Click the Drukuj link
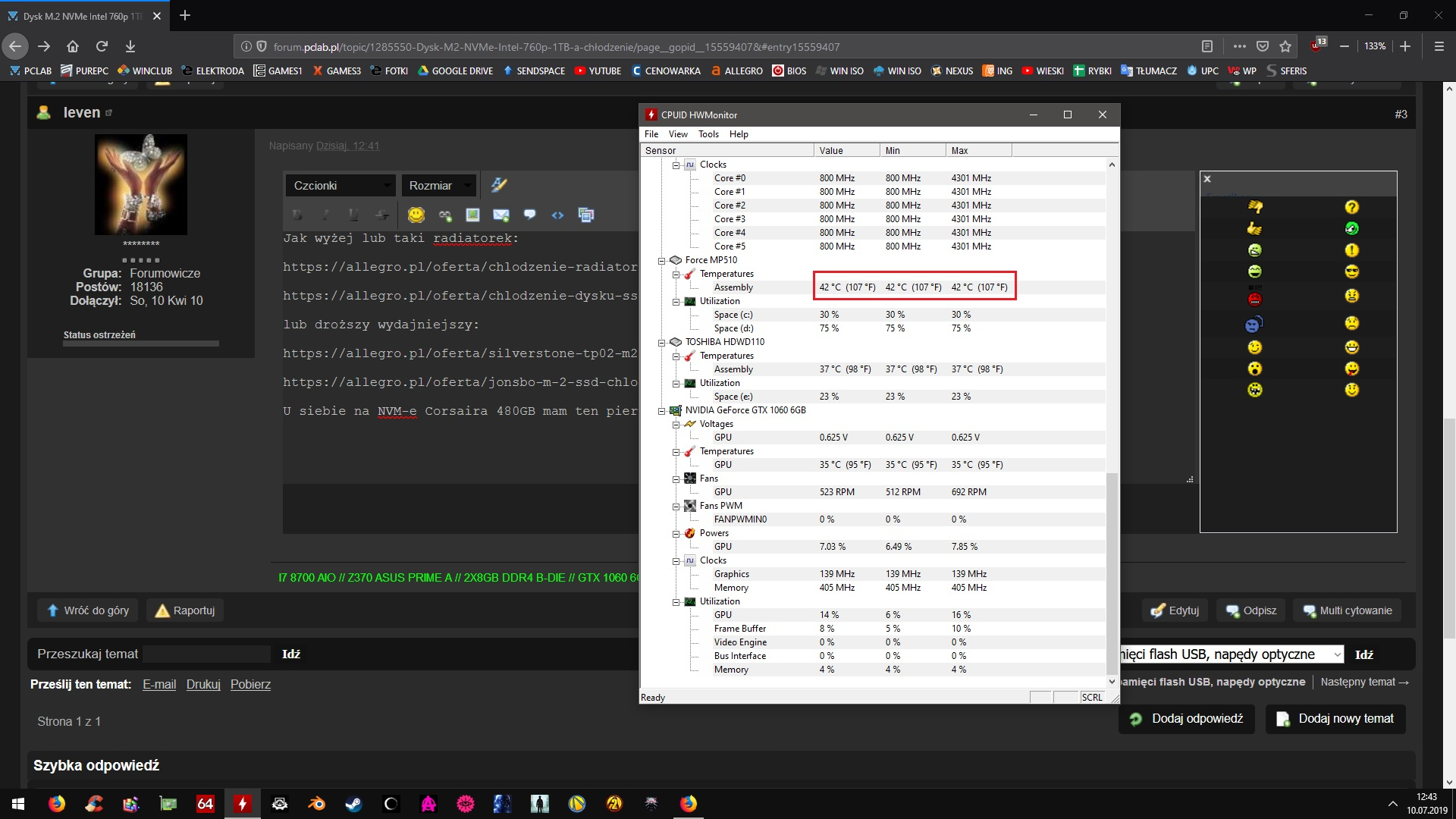 click(203, 684)
